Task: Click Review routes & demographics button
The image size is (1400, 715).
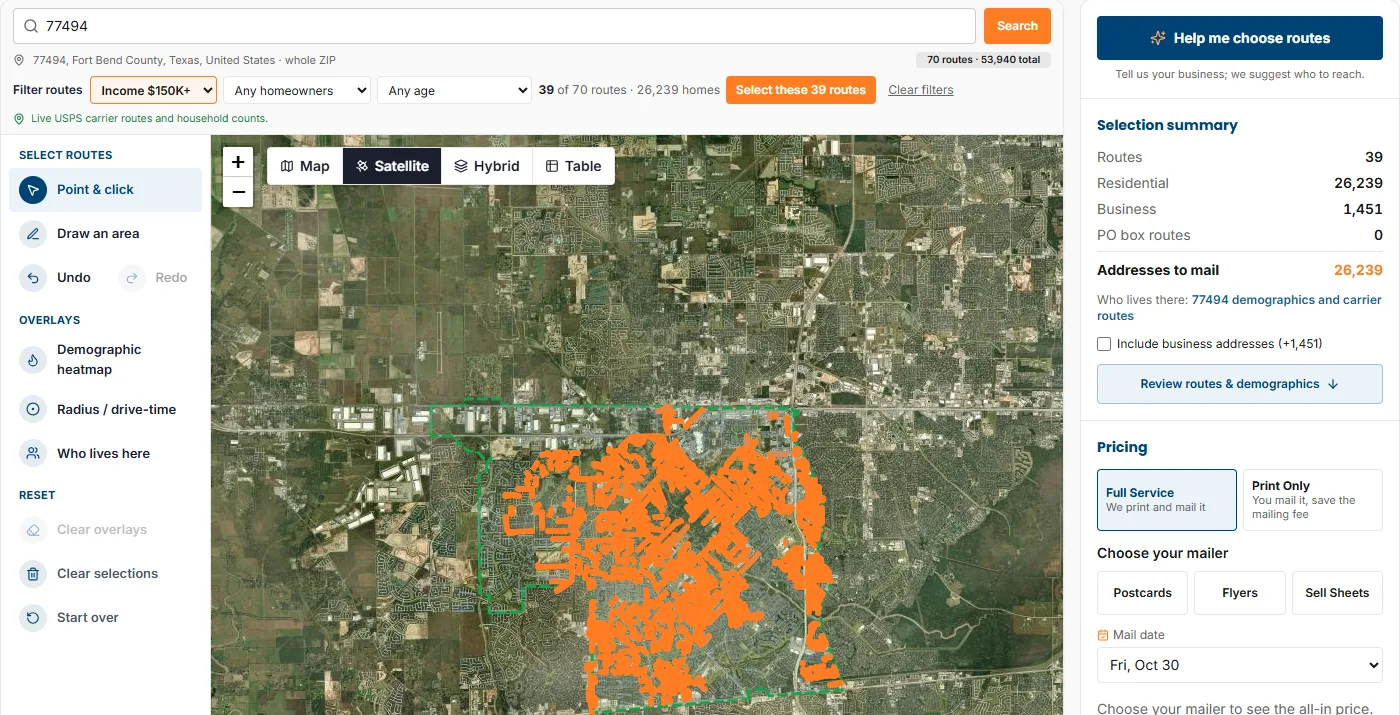Action: coord(1240,384)
